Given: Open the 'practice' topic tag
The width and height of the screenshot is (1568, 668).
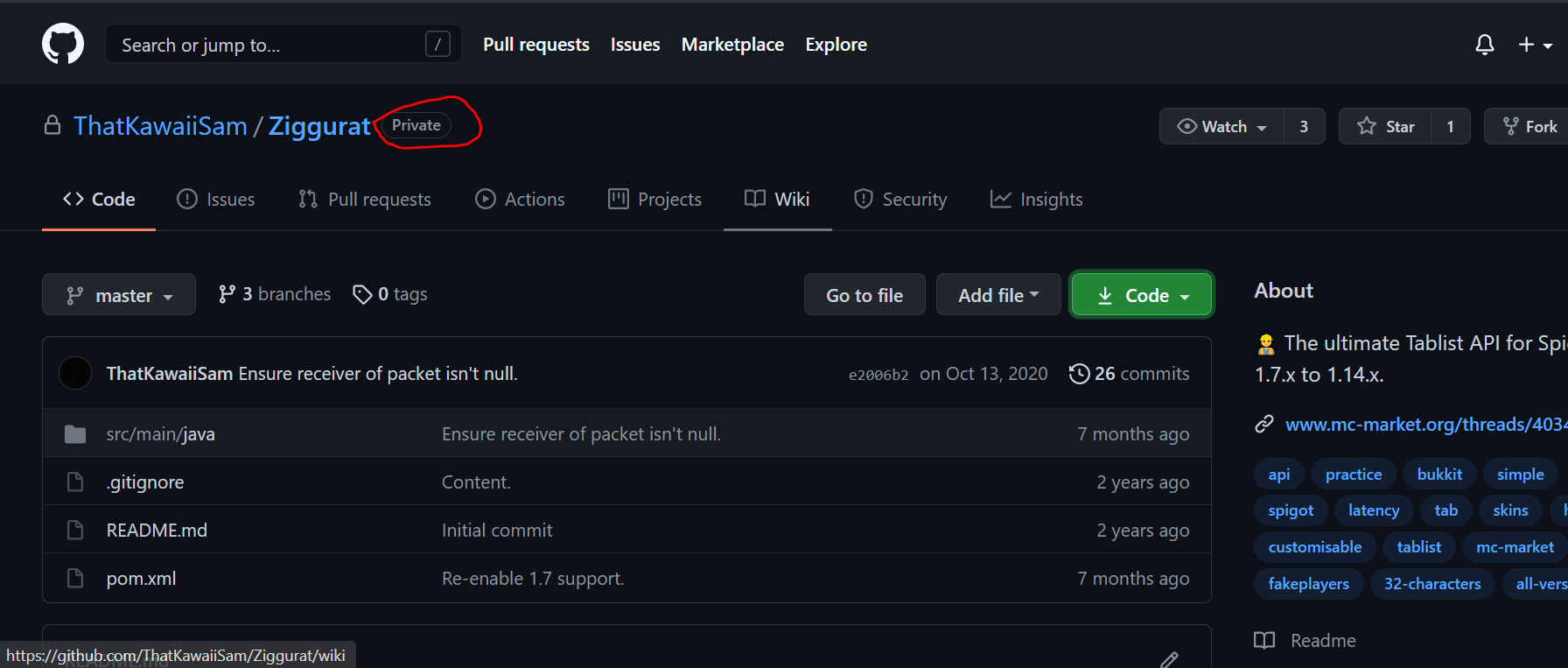Looking at the screenshot, I should [x=1354, y=475].
